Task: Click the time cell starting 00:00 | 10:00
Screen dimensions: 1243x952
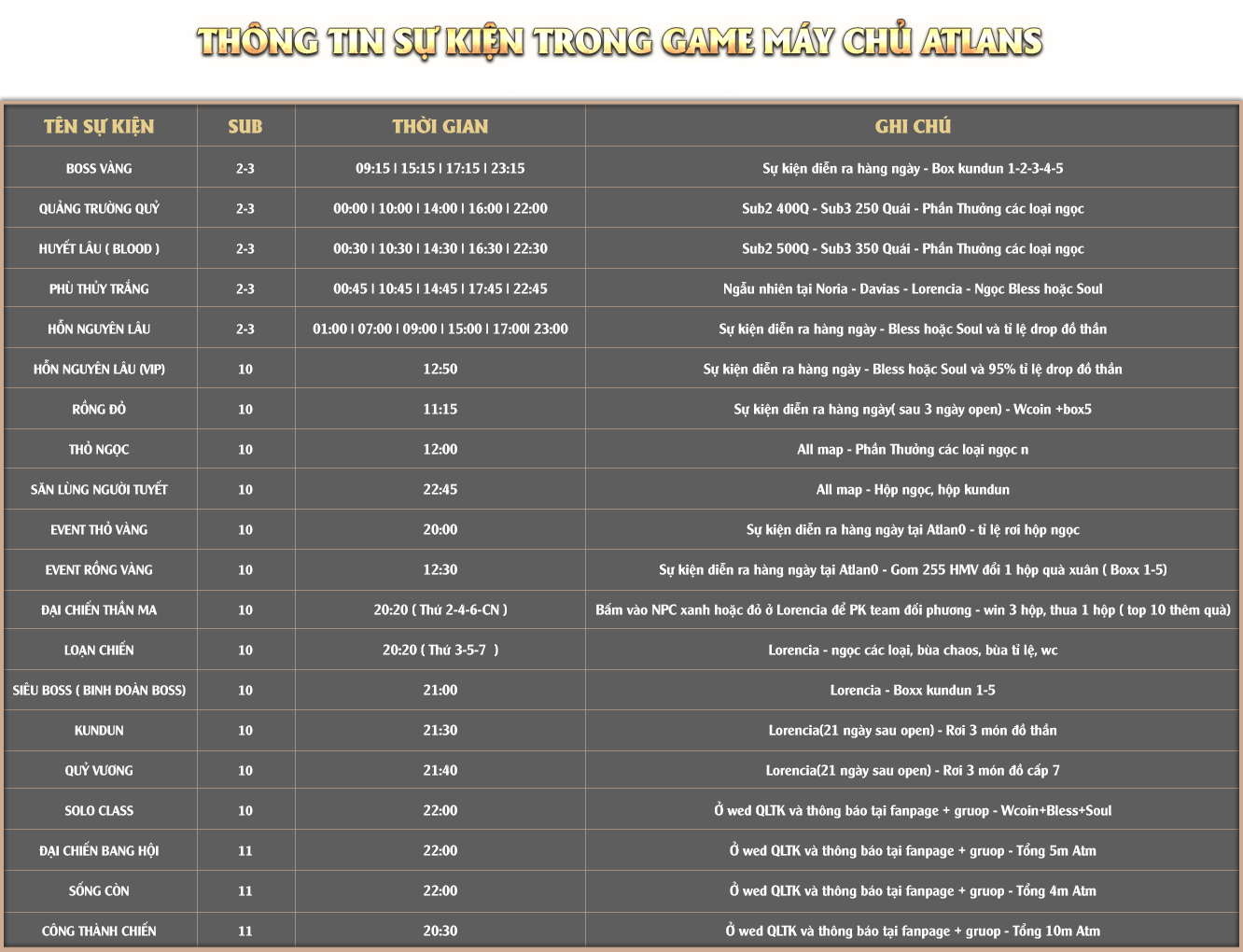Action: [x=440, y=209]
